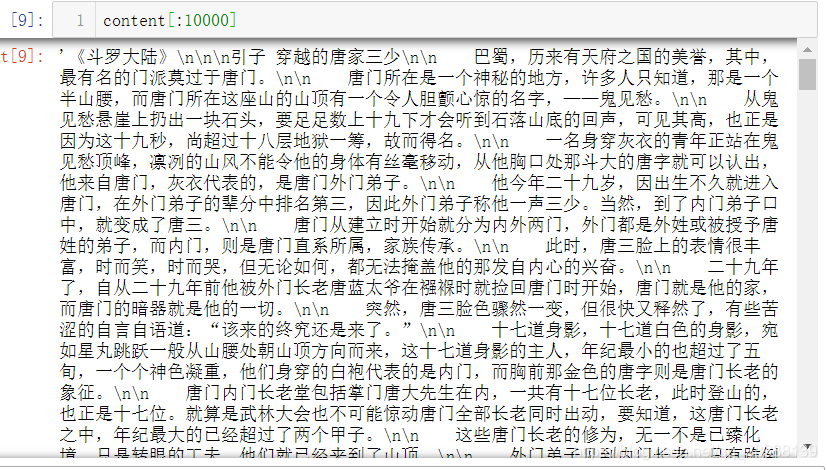Click the text 最有名的门派莫过于唐门

(158, 78)
